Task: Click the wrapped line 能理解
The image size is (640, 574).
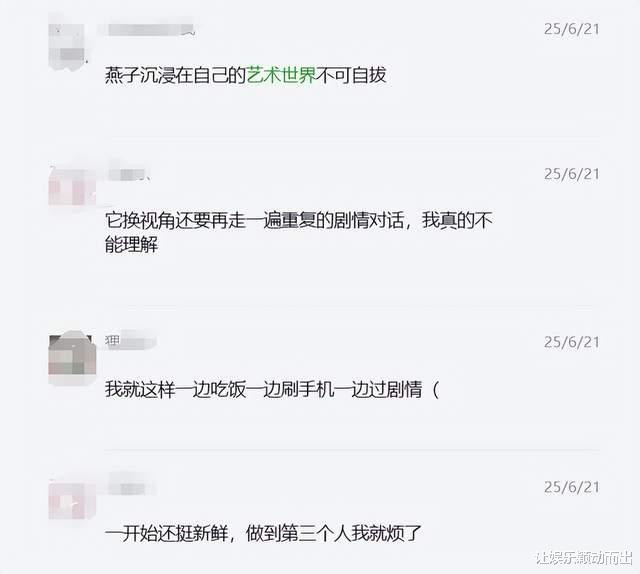Action: [131, 245]
